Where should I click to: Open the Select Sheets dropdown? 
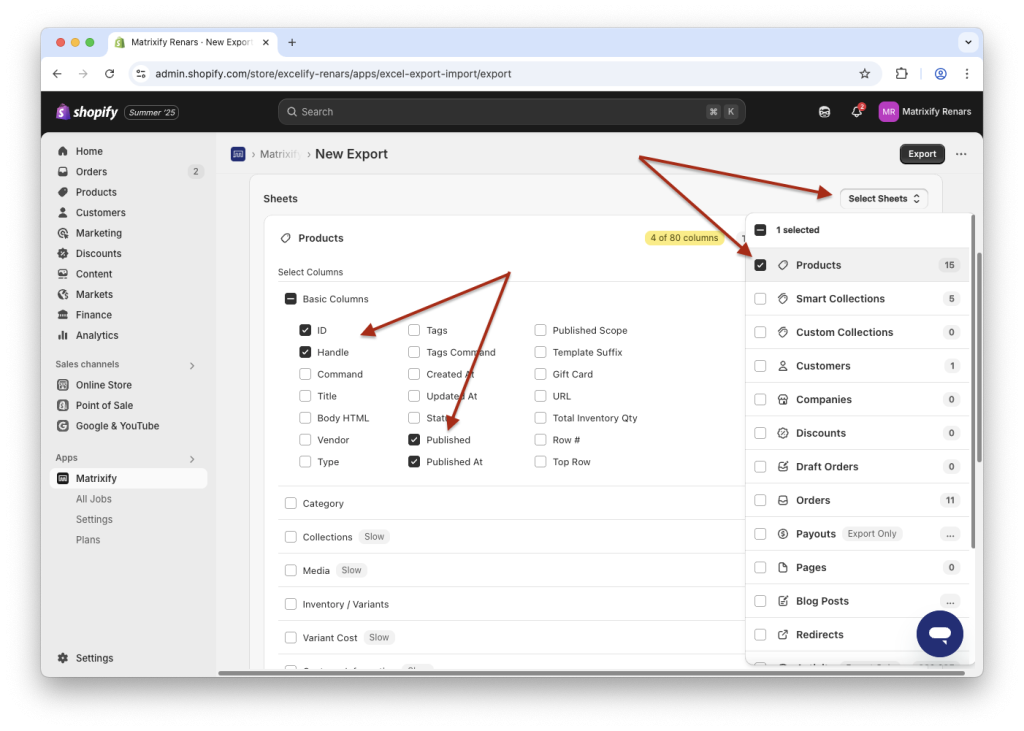(883, 198)
